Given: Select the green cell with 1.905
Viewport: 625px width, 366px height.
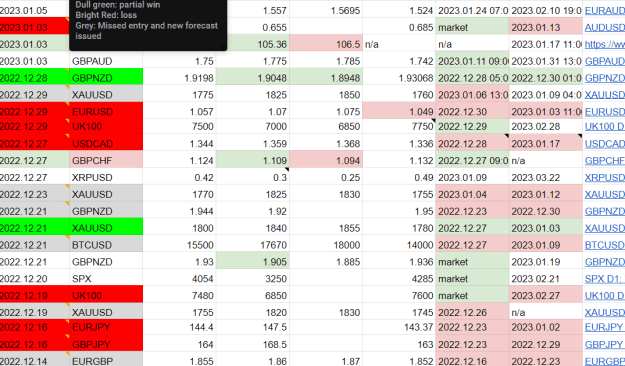Looking at the screenshot, I should click(252, 261).
